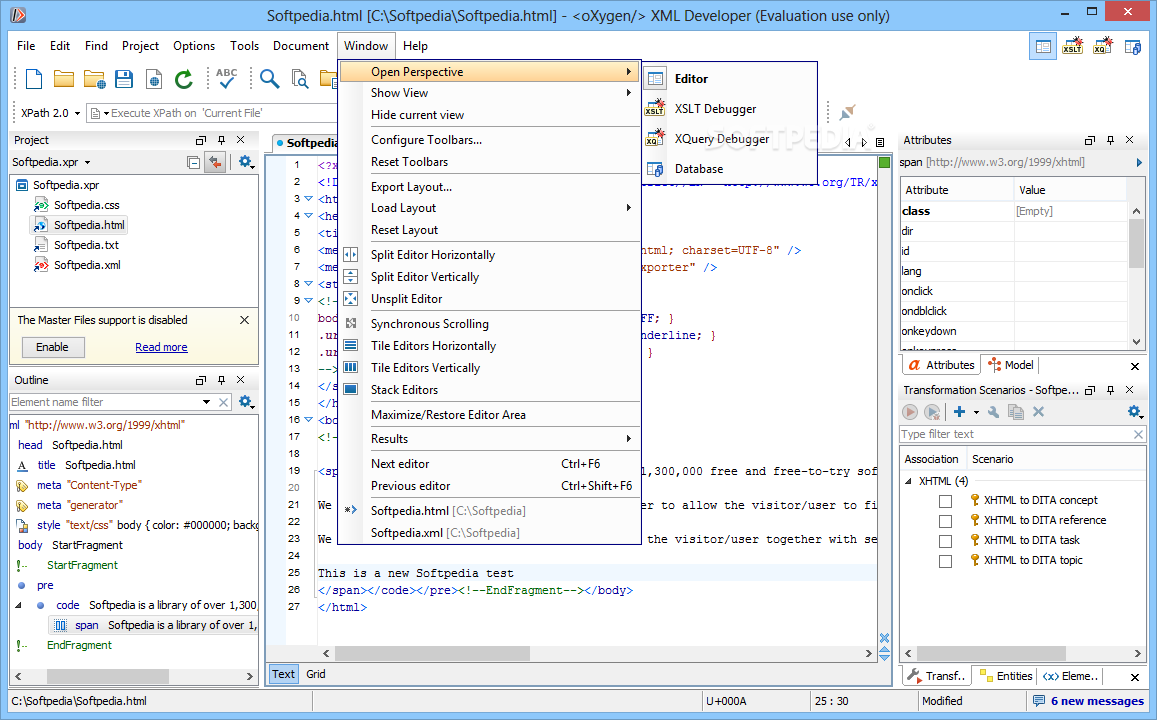Select Softpedia.xml in project tree

87,265
